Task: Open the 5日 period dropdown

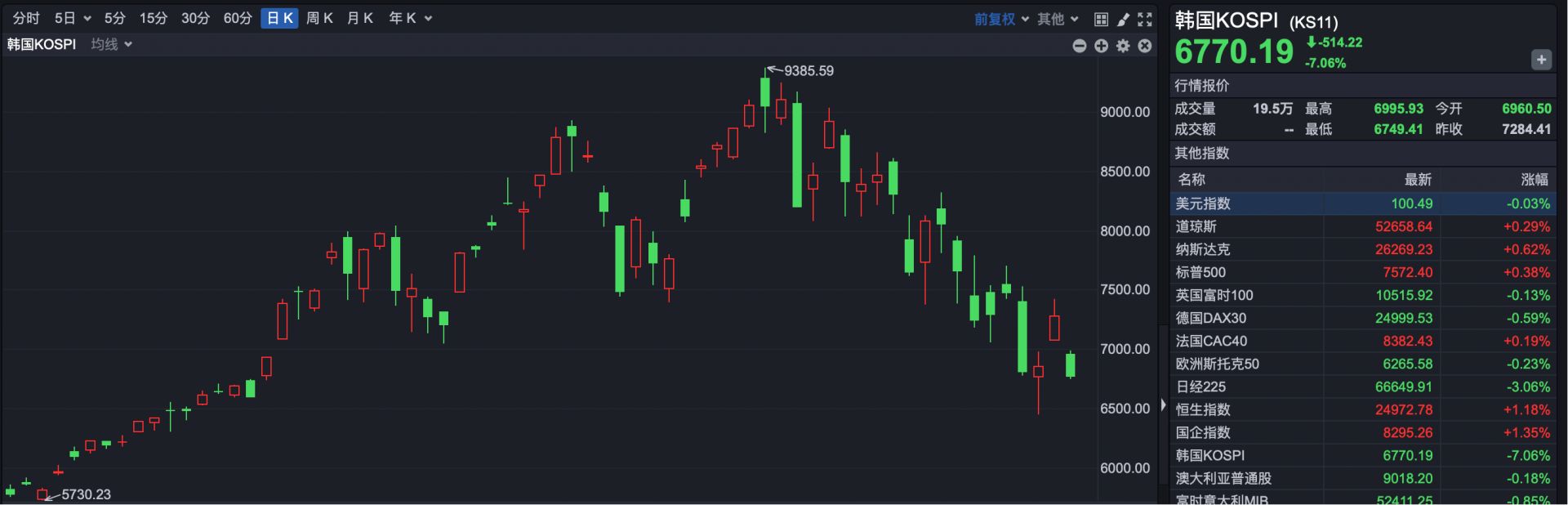Action: [73, 18]
